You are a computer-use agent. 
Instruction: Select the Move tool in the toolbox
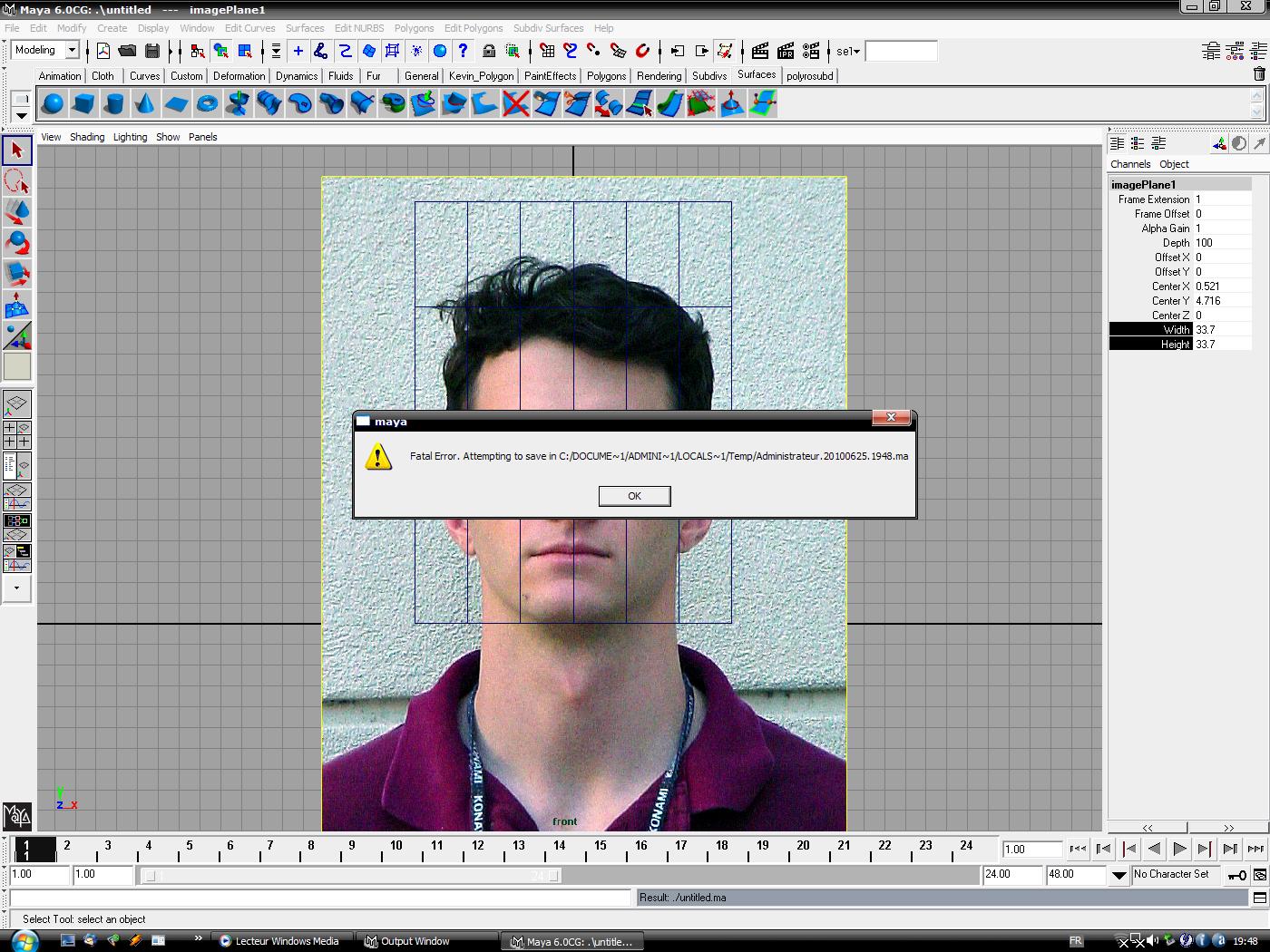click(17, 210)
